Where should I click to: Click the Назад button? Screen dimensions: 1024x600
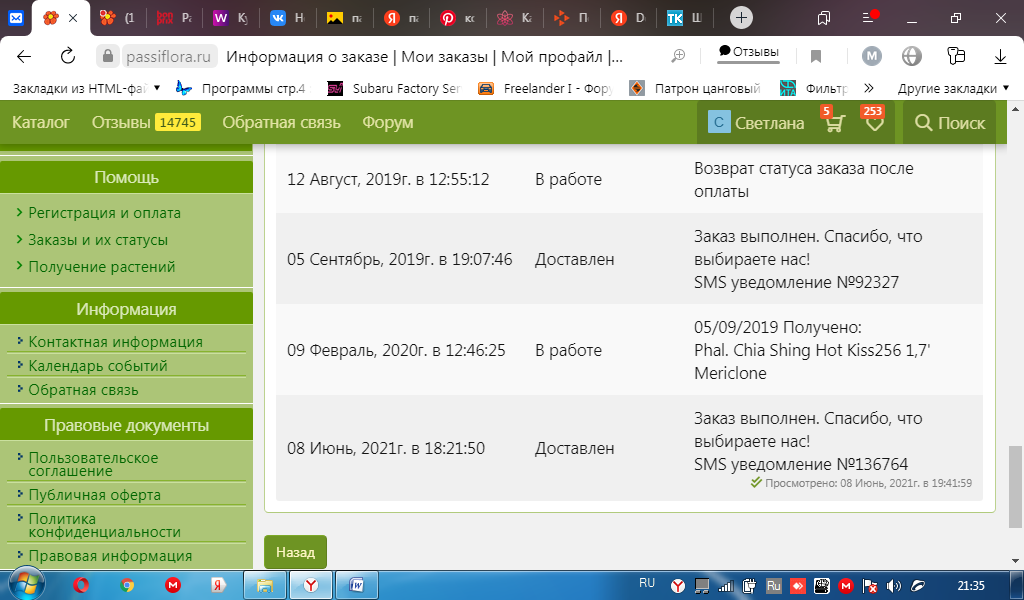pos(295,552)
